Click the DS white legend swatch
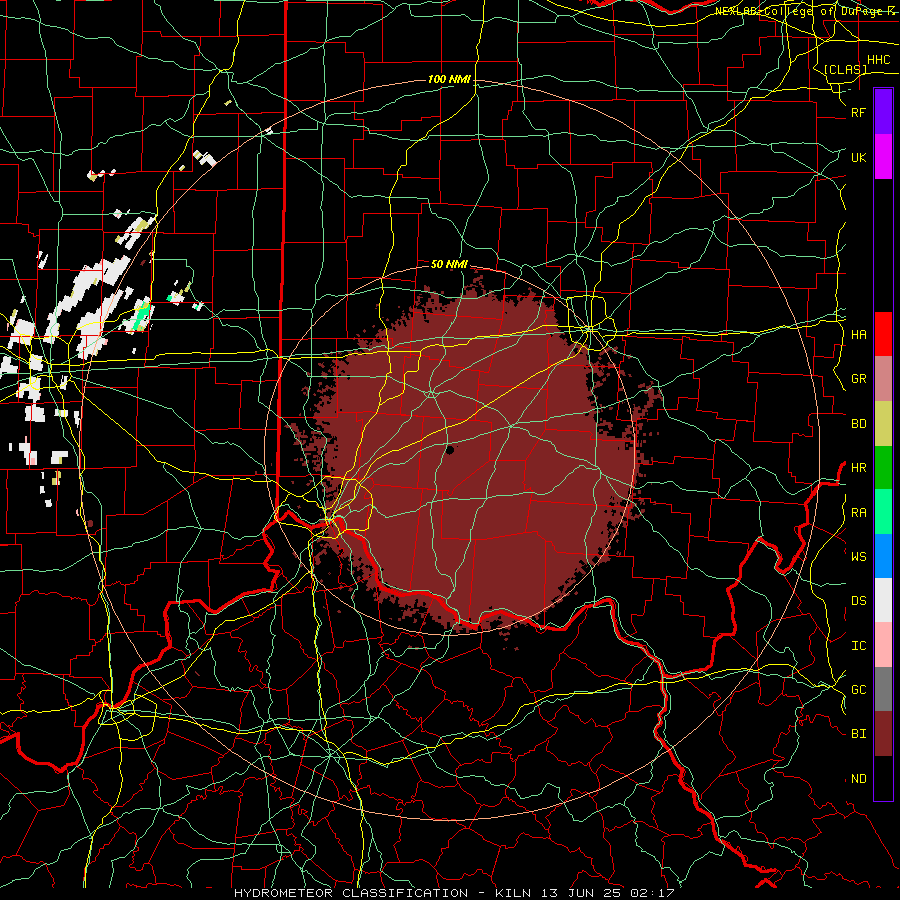 point(883,600)
